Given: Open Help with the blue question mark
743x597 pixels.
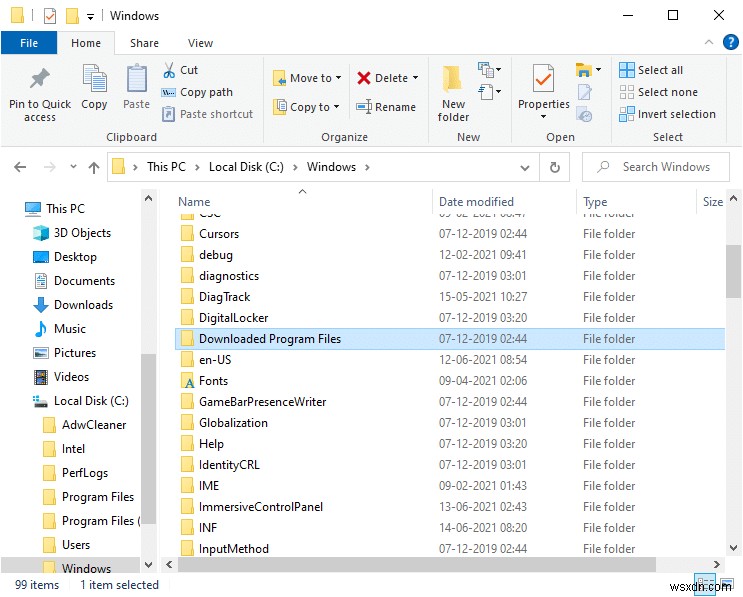Looking at the screenshot, I should [730, 42].
